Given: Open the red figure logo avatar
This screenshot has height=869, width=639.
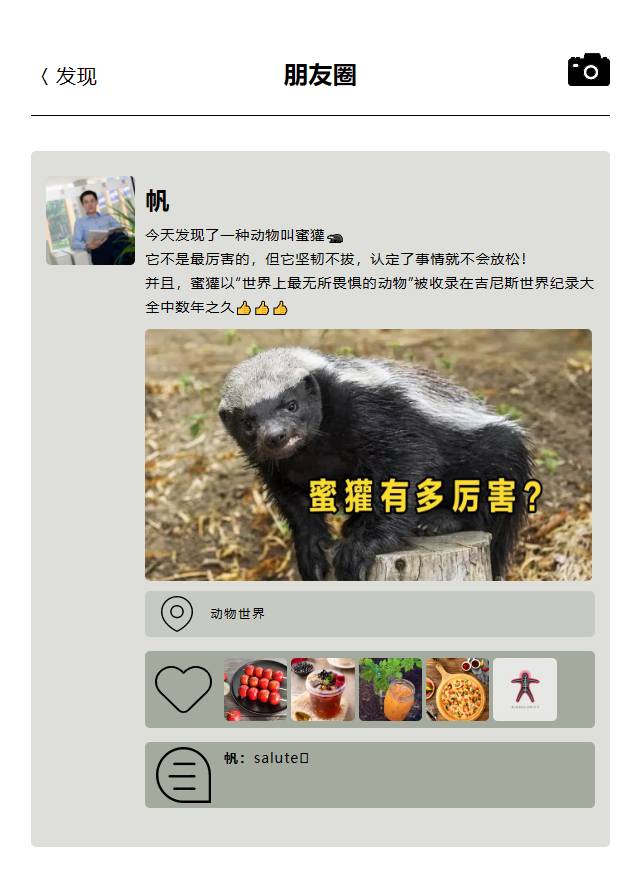Looking at the screenshot, I should 525,689.
